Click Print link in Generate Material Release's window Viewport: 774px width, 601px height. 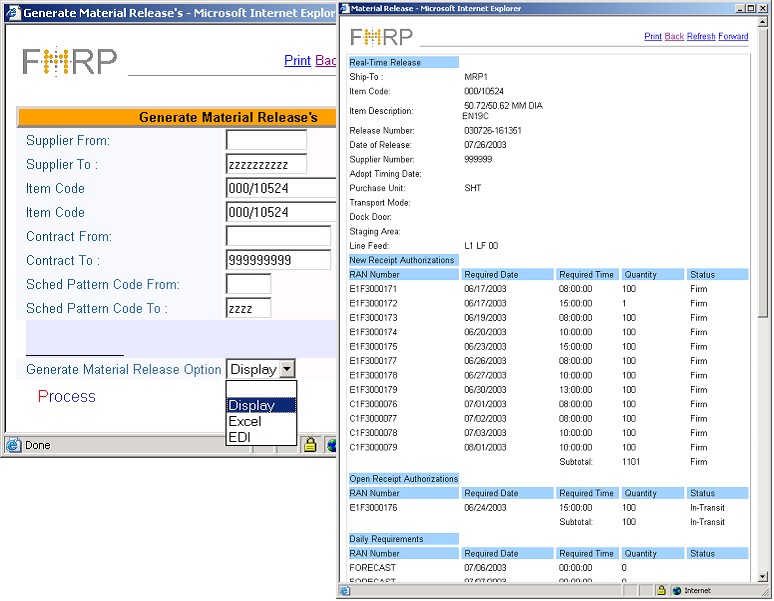[x=297, y=60]
